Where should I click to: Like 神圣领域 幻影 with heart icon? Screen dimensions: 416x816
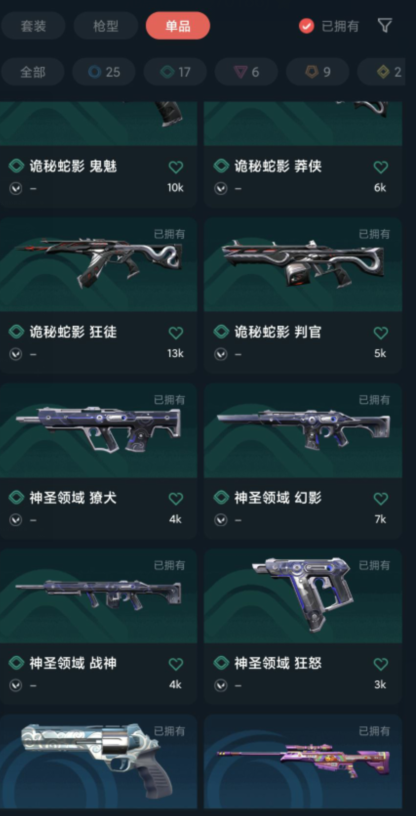click(x=381, y=499)
